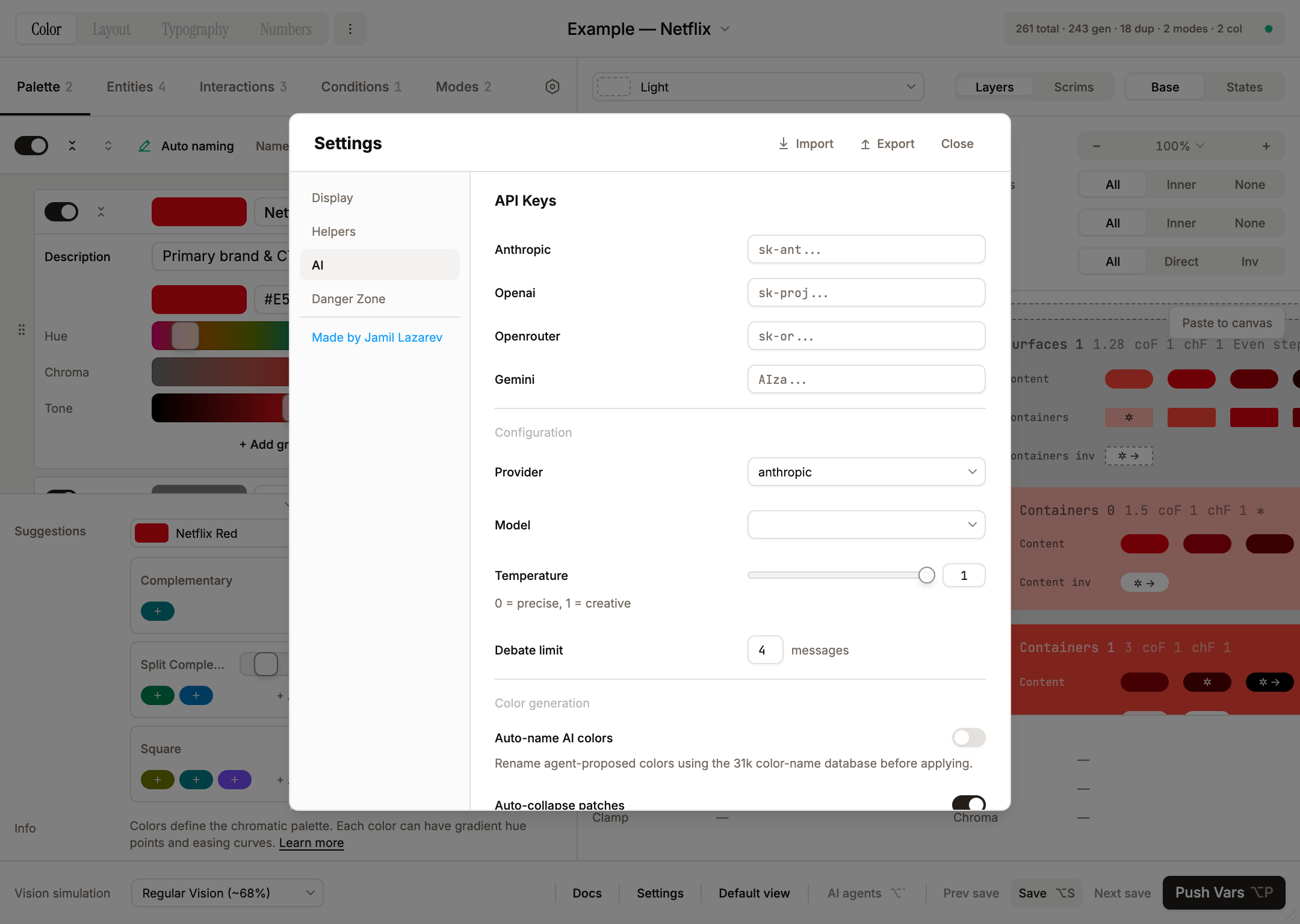Image resolution: width=1300 pixels, height=924 pixels.
Task: Zoom out with the minus icon
Action: 1097,146
